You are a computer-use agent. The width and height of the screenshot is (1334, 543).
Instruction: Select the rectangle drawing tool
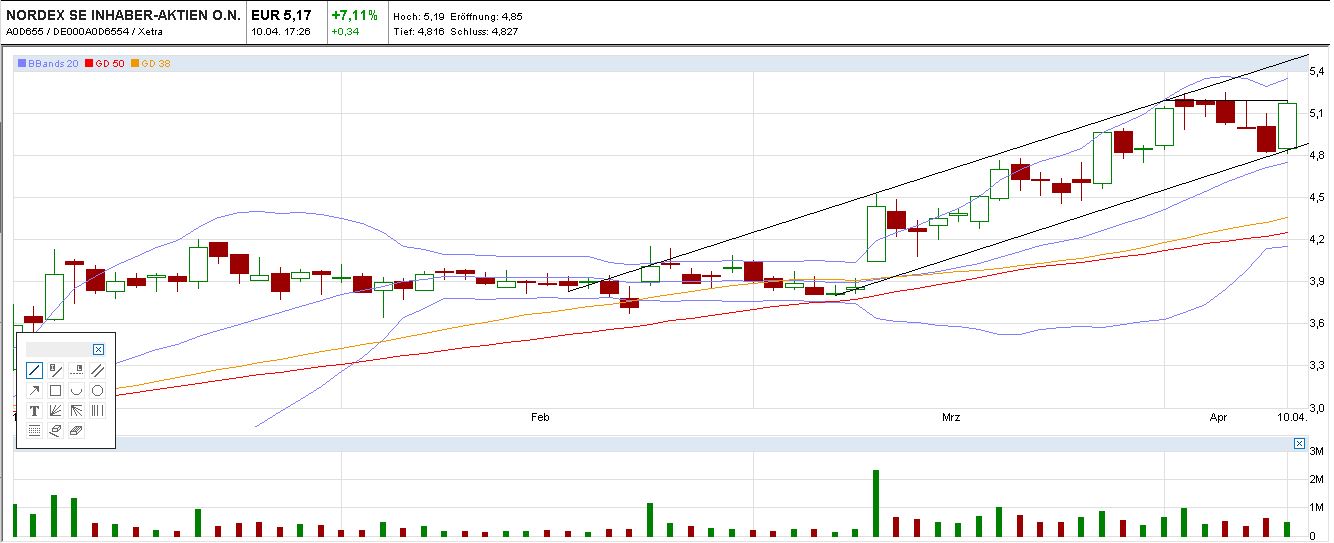pos(55,390)
